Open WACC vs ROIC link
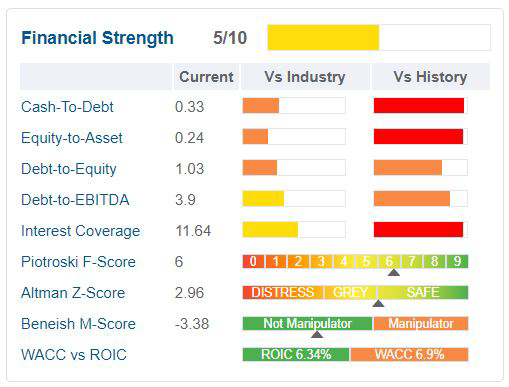Screen dimensions: 509x387 tap(74, 355)
